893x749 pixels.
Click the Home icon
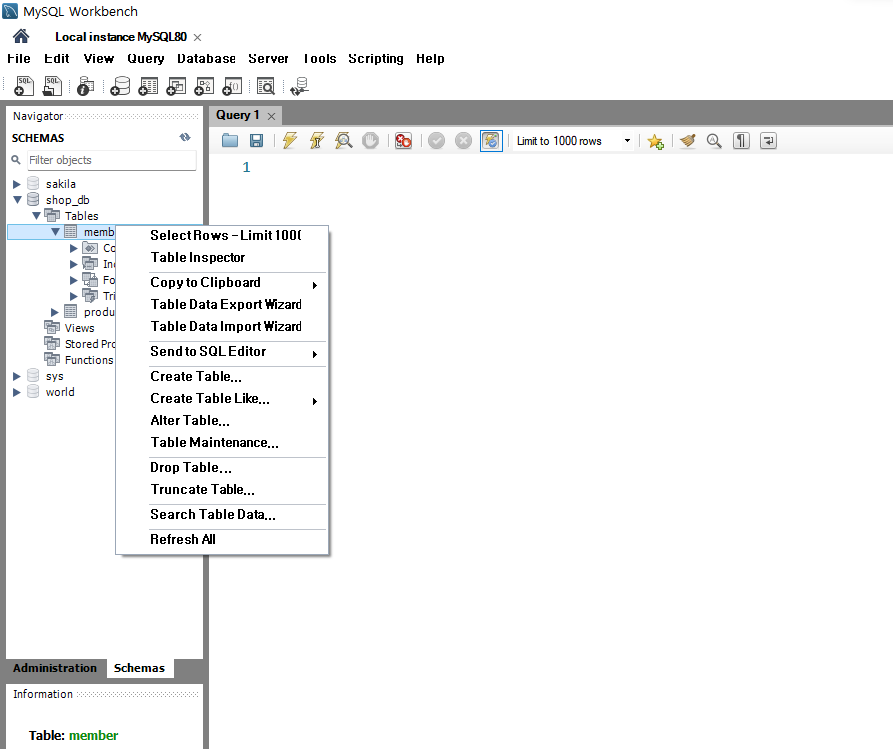click(x=21, y=36)
